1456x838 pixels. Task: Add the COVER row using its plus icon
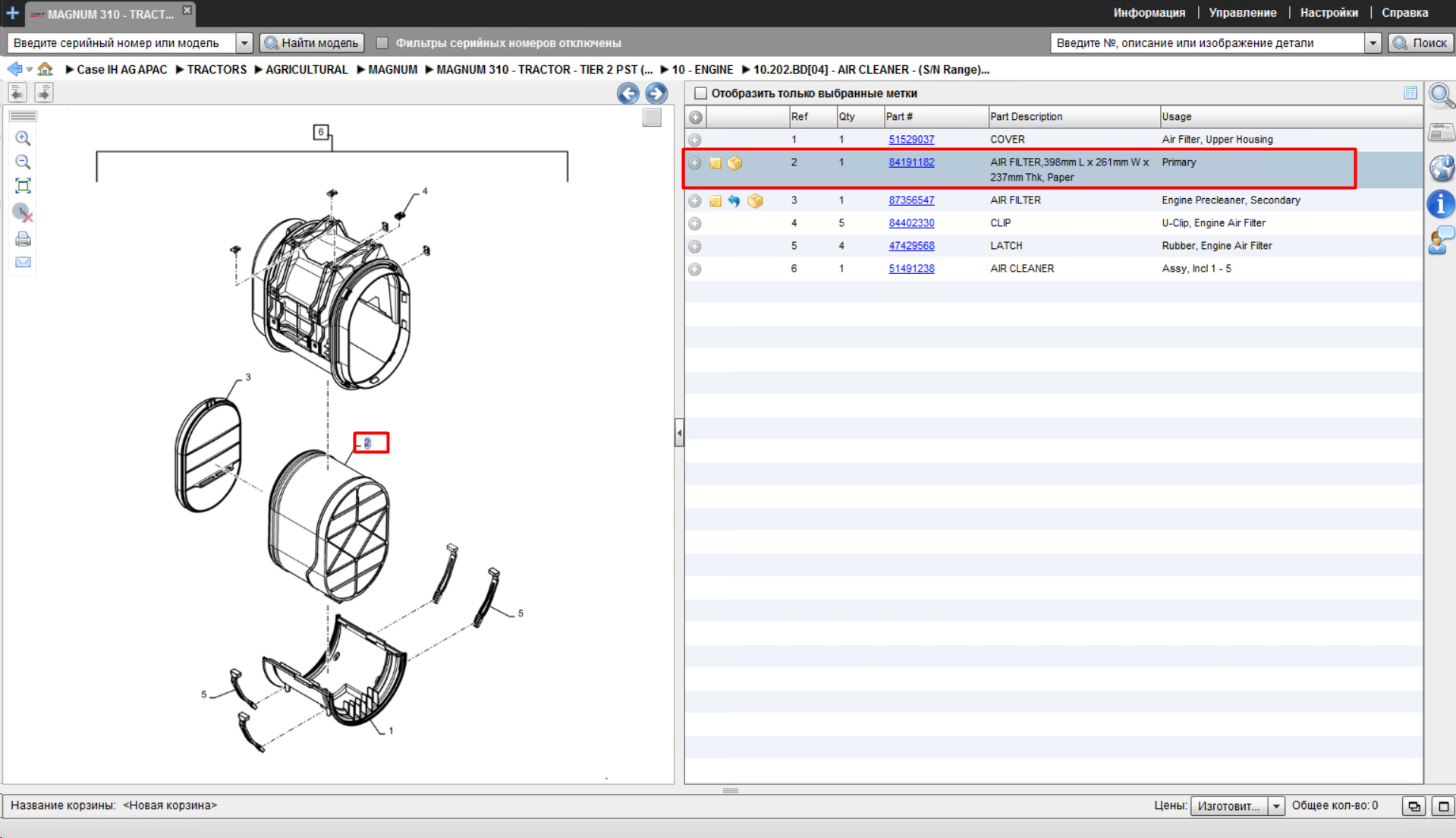[x=695, y=140]
